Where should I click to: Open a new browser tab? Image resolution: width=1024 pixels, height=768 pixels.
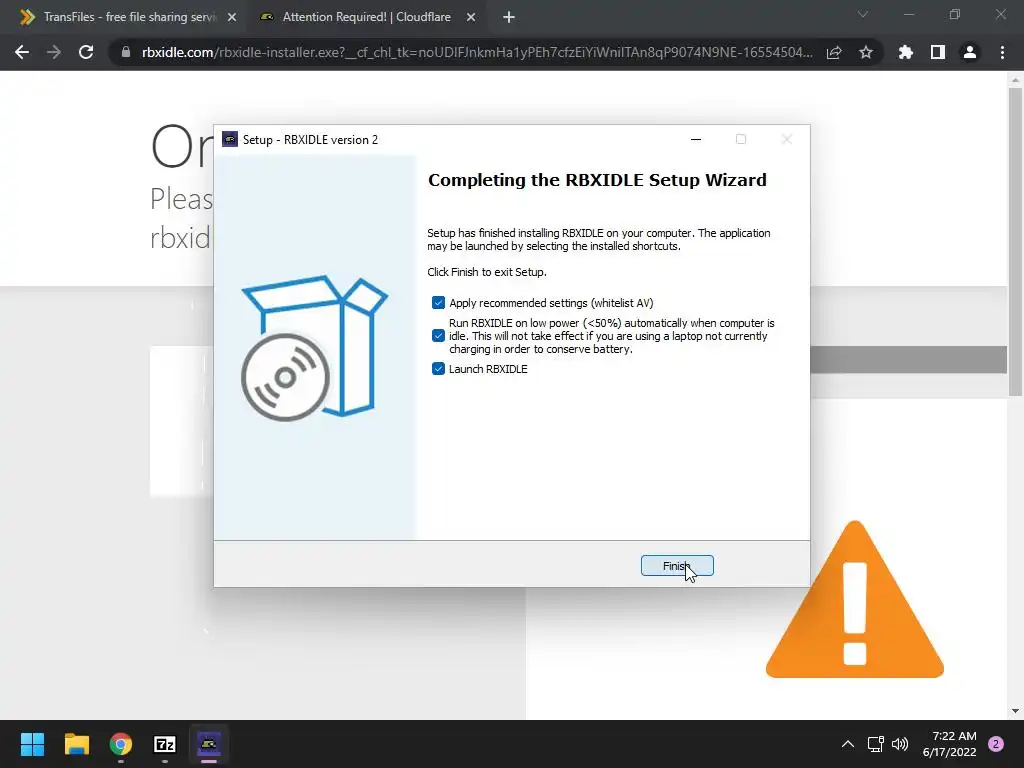pos(509,18)
